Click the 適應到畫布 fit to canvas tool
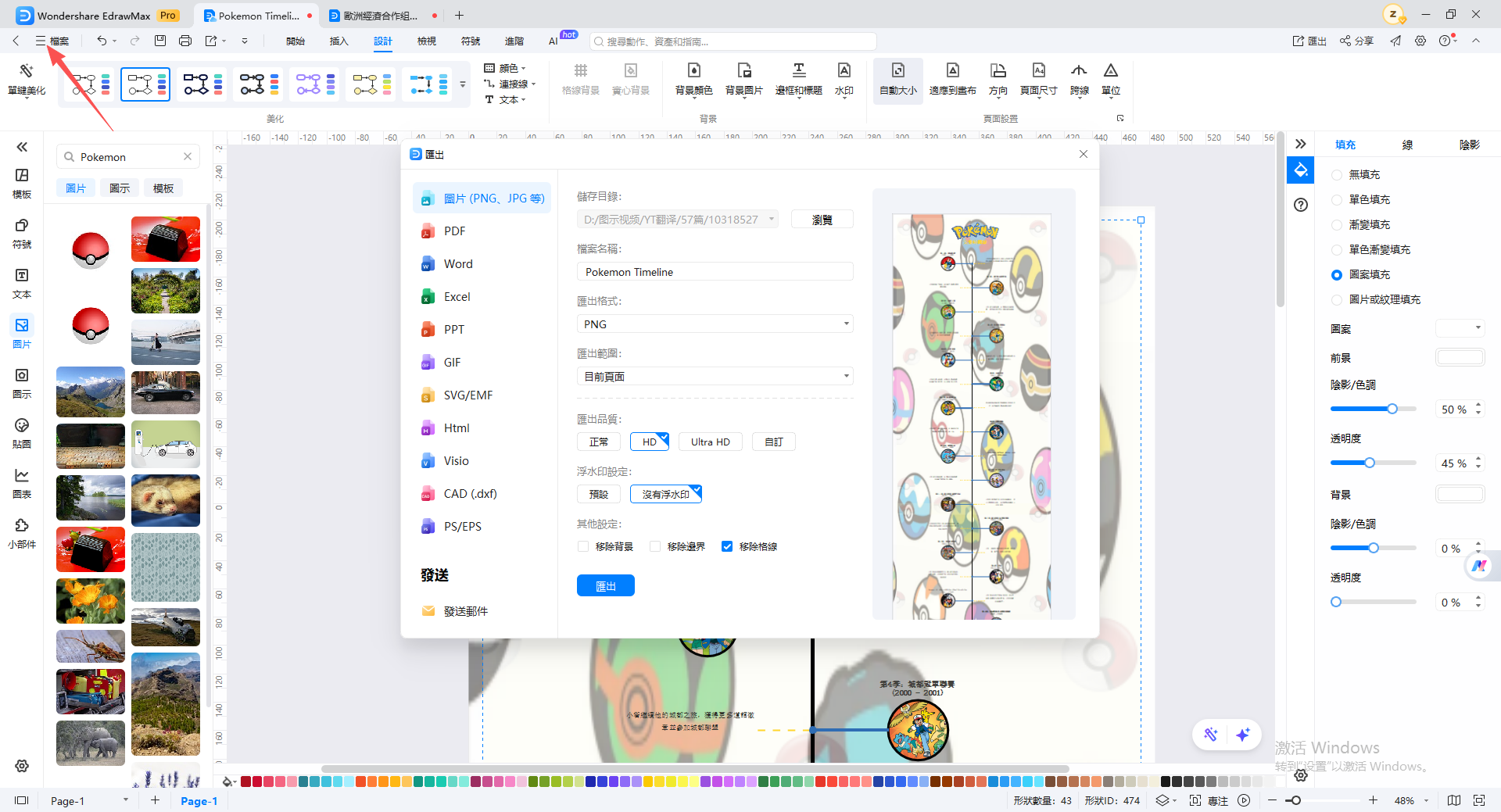 point(953,80)
